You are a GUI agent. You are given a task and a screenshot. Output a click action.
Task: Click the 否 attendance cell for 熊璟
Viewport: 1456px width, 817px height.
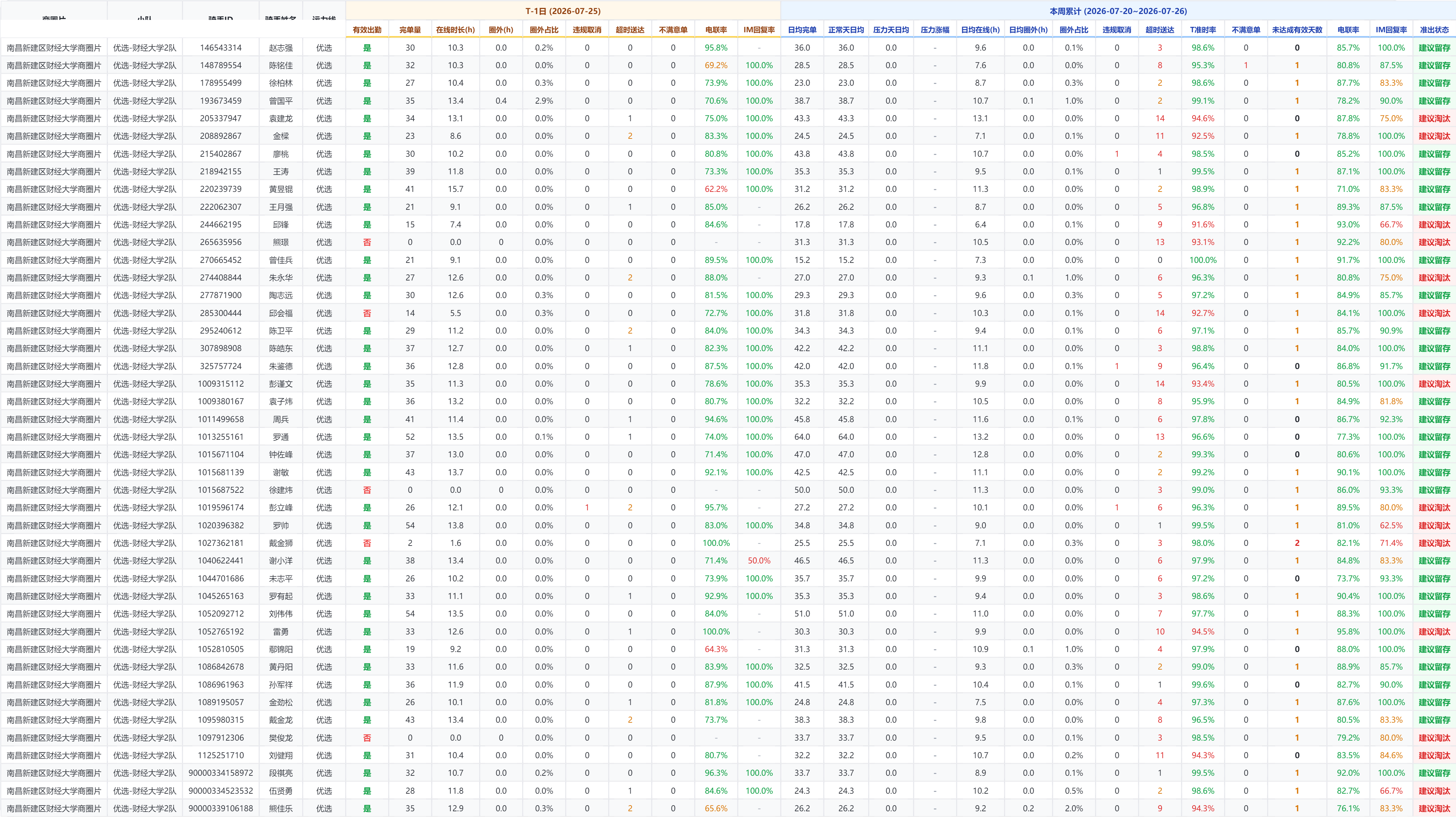coord(367,242)
